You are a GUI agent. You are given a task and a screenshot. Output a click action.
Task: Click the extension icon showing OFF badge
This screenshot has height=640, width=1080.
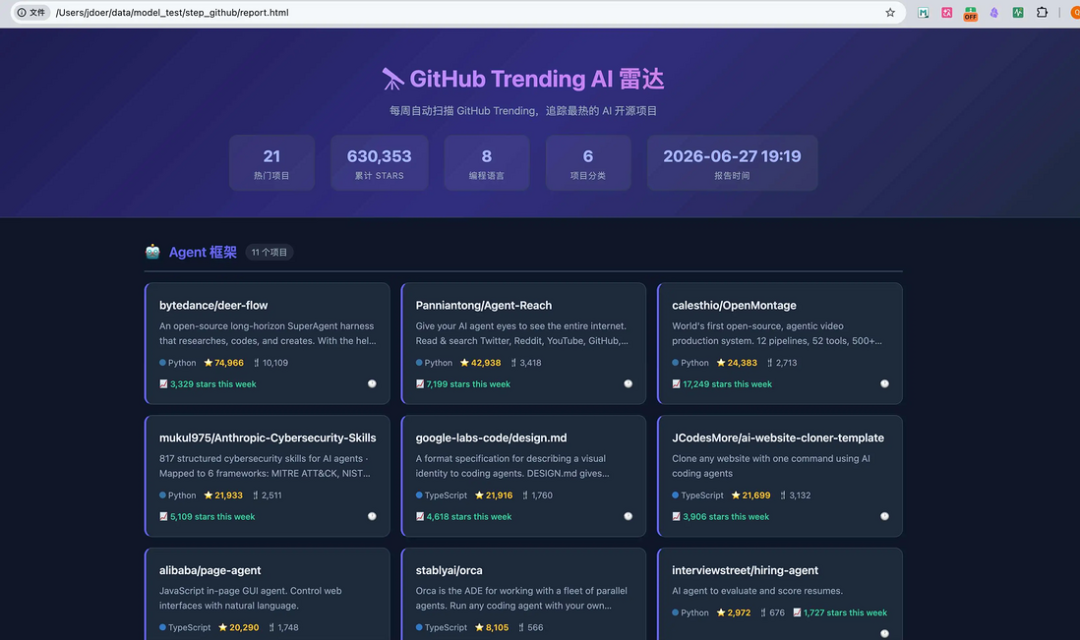(x=970, y=13)
